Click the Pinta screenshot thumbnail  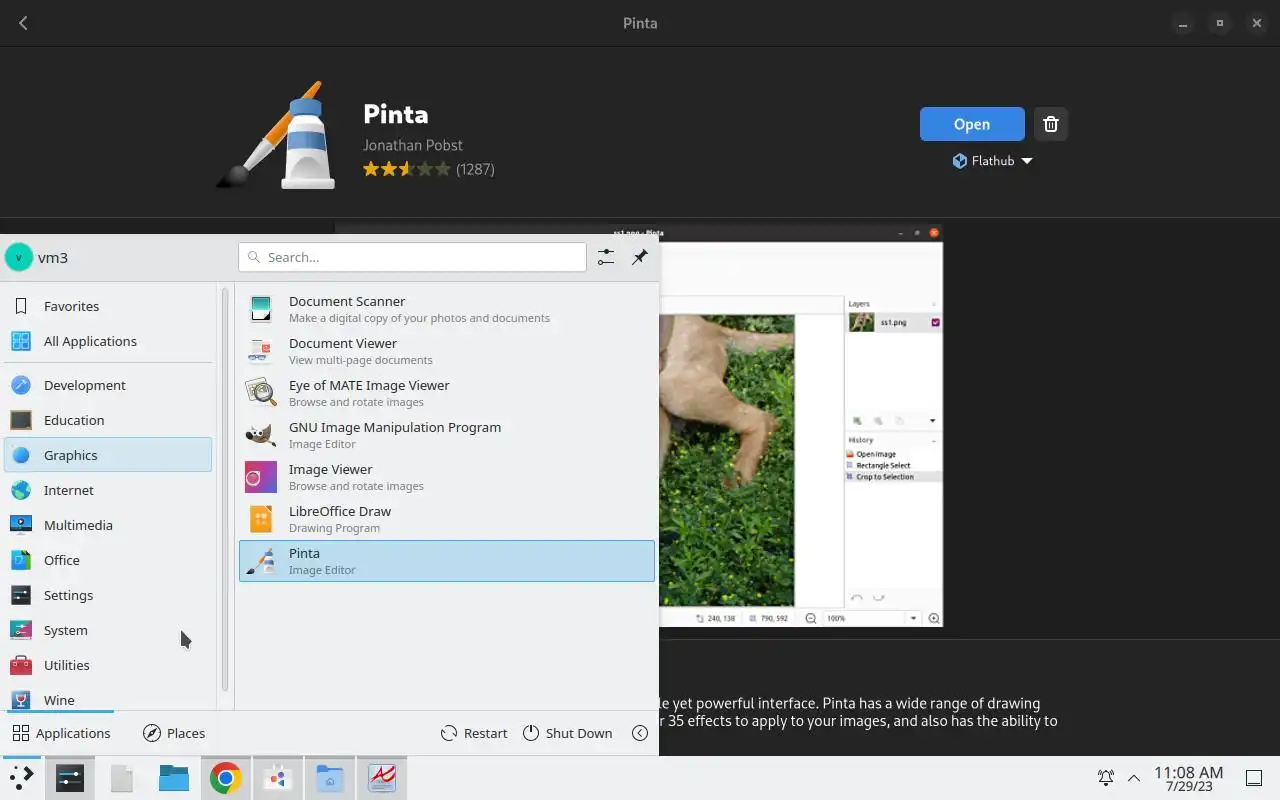coord(800,426)
